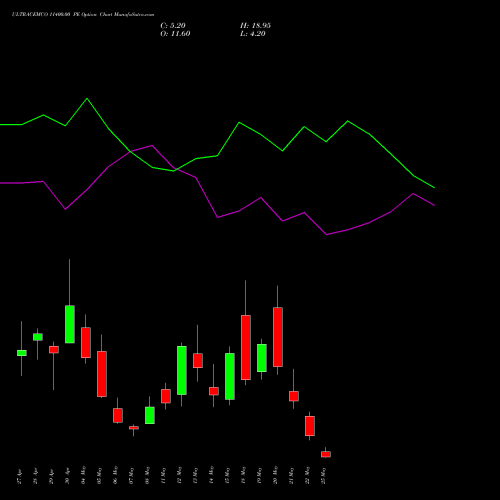Click the "29 Apr" date label
This screenshot has width=500, height=500.
pos(51,477)
